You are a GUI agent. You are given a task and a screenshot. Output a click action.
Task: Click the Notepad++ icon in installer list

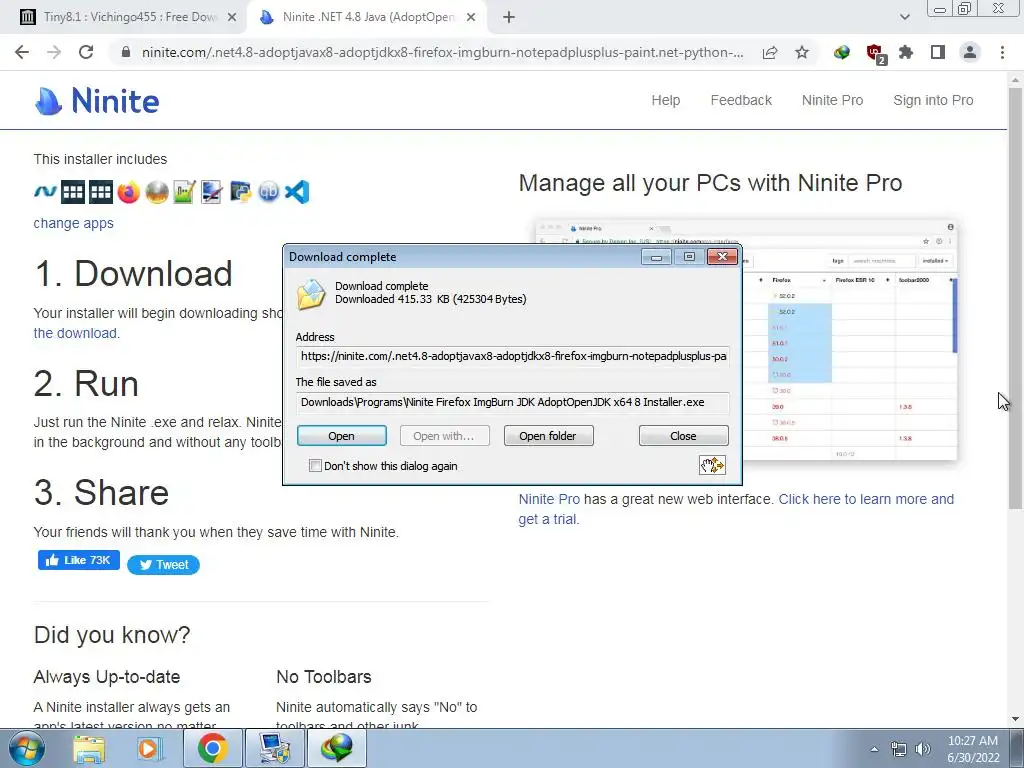(185, 192)
